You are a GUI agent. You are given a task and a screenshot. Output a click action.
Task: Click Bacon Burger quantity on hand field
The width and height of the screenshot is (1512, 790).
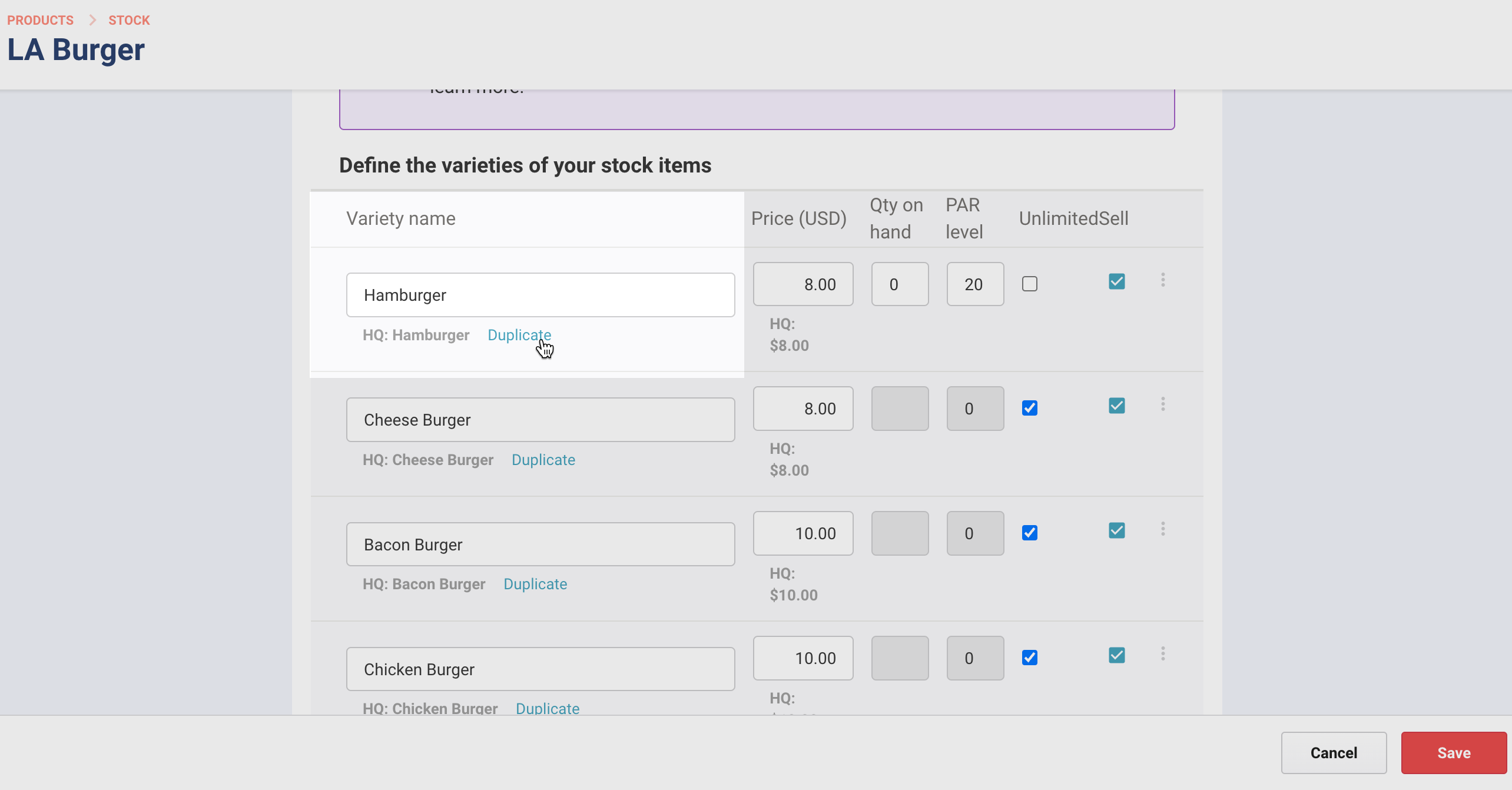coord(900,533)
